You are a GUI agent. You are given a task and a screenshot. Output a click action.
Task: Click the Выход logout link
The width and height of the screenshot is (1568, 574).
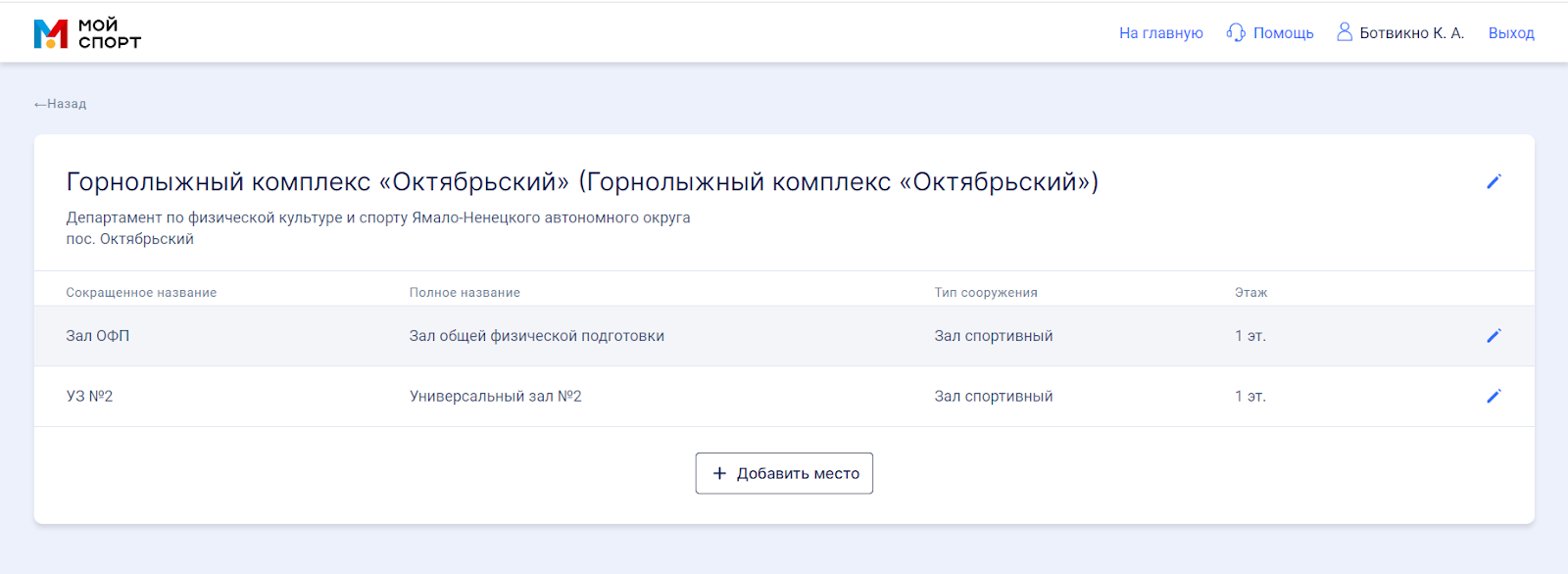click(x=1511, y=32)
